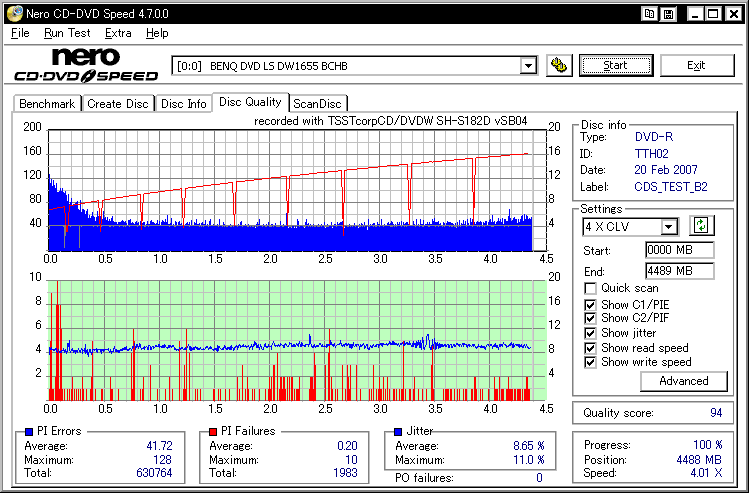Screen dimensions: 749x493
Task: Click PI Errors total 630764
Action: (154, 473)
